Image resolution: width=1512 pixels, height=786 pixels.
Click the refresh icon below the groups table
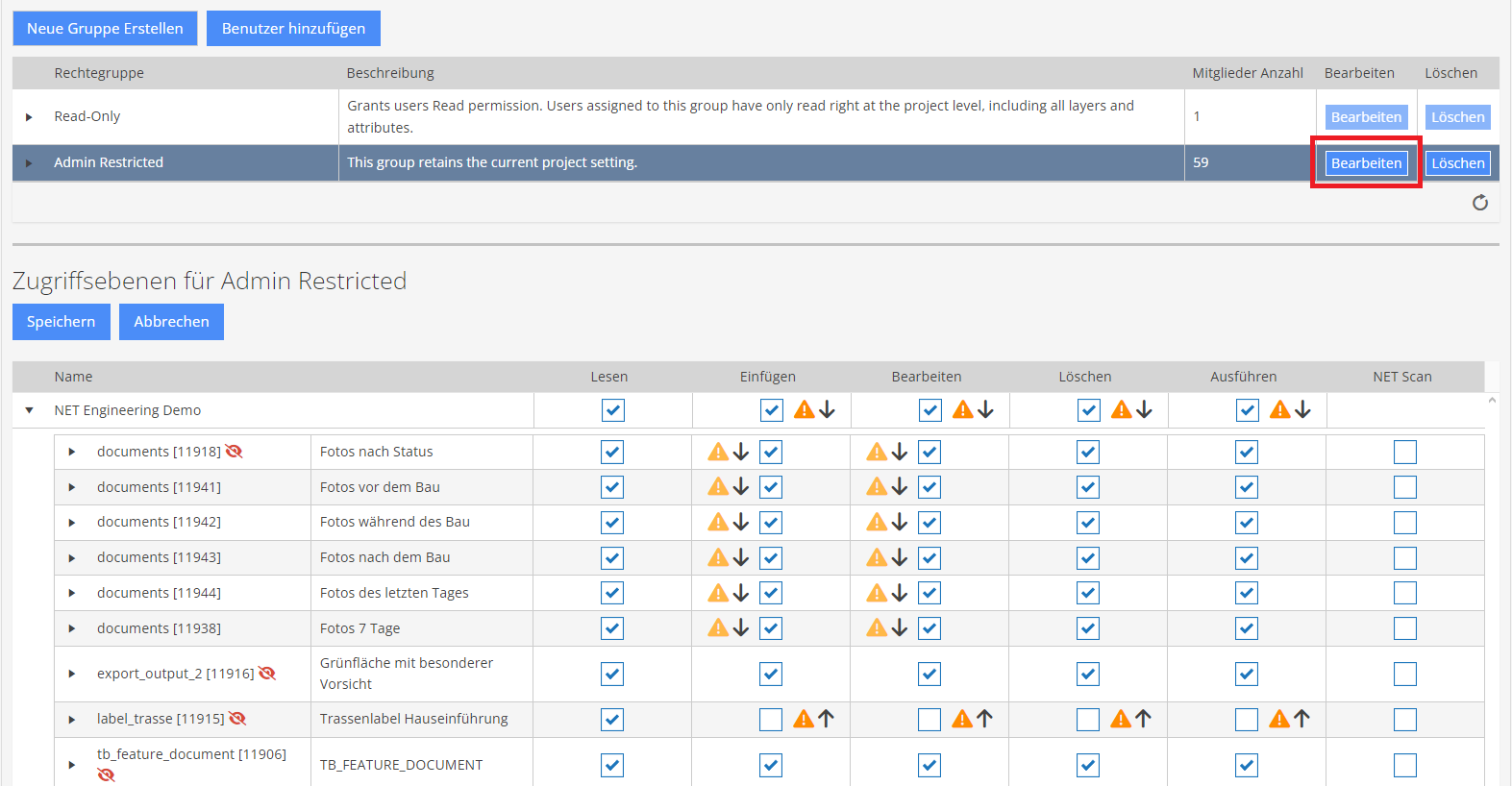pyautogui.click(x=1480, y=202)
